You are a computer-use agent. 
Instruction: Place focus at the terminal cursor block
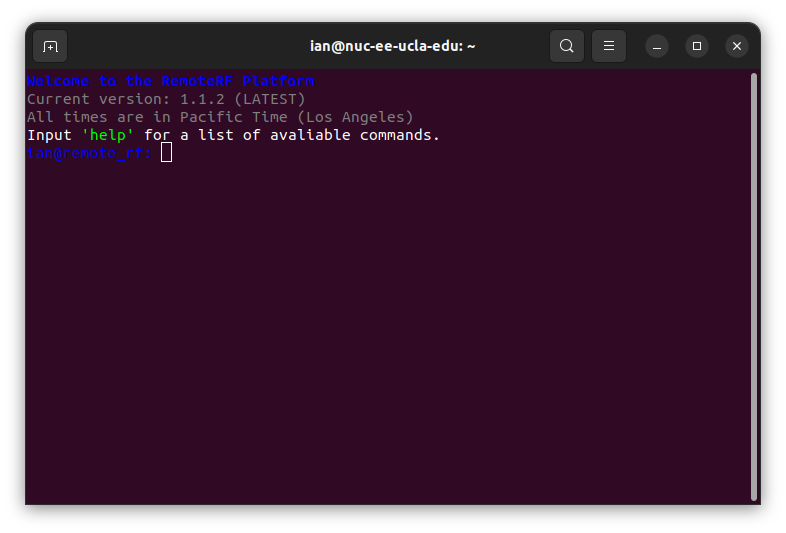[x=166, y=153]
